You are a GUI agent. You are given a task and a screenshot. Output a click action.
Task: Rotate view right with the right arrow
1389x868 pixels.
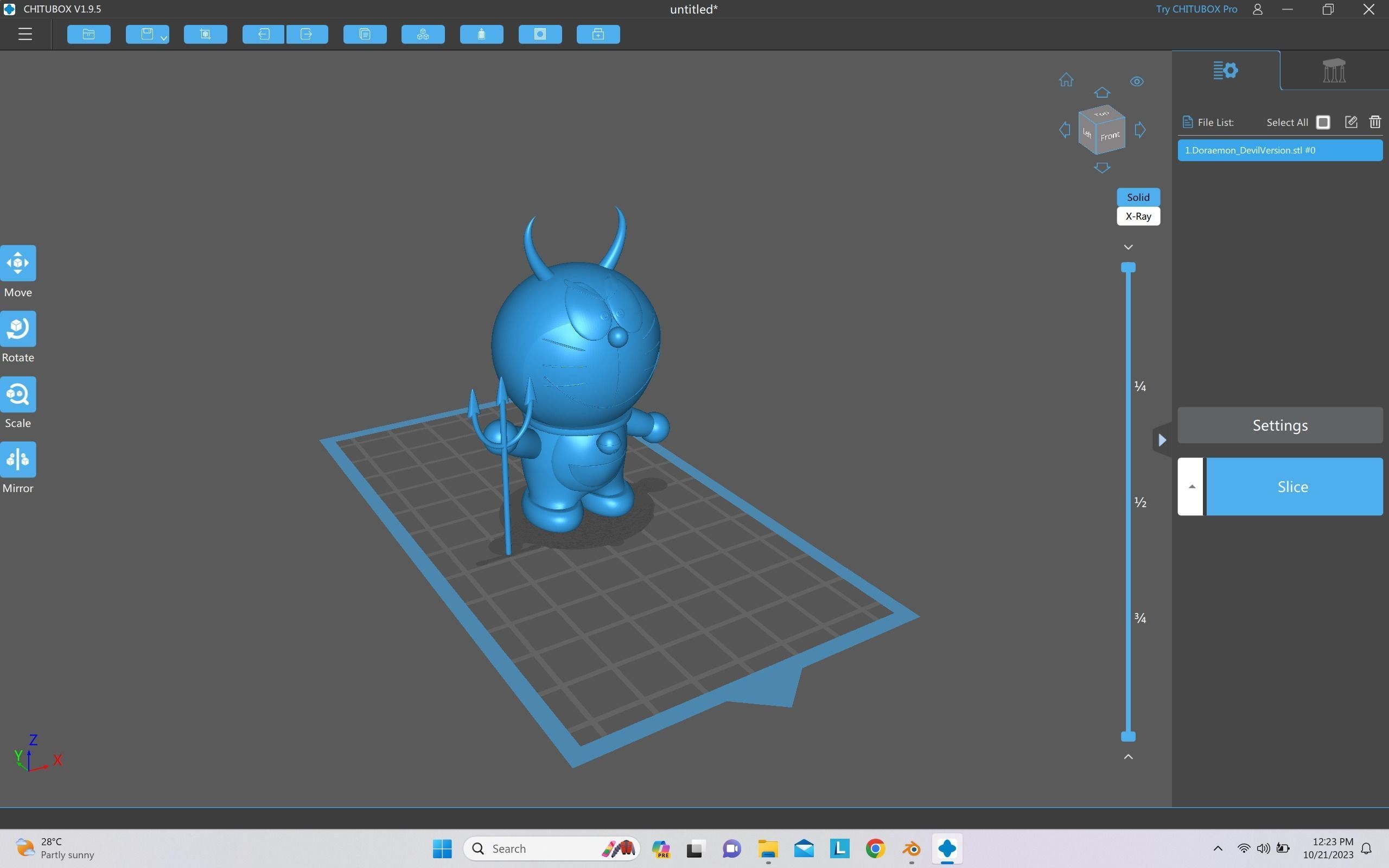(x=1140, y=130)
